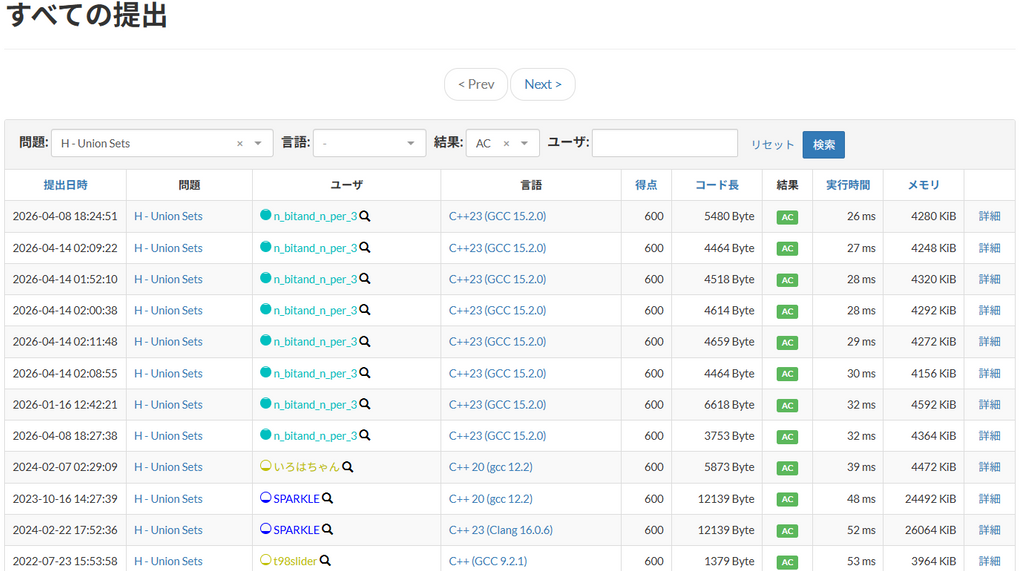Screen dimensions: 1024x571
Task: Open the problem selection dropdown
Action: coord(258,144)
